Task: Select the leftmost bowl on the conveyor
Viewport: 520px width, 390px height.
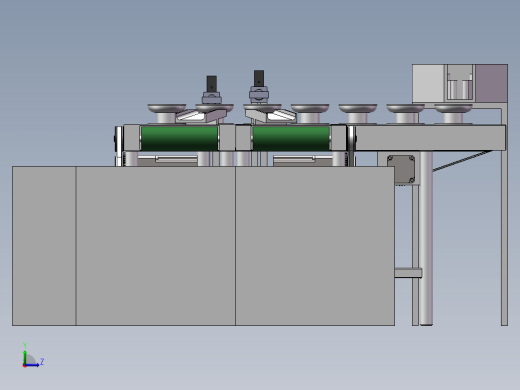Action: pos(167,108)
